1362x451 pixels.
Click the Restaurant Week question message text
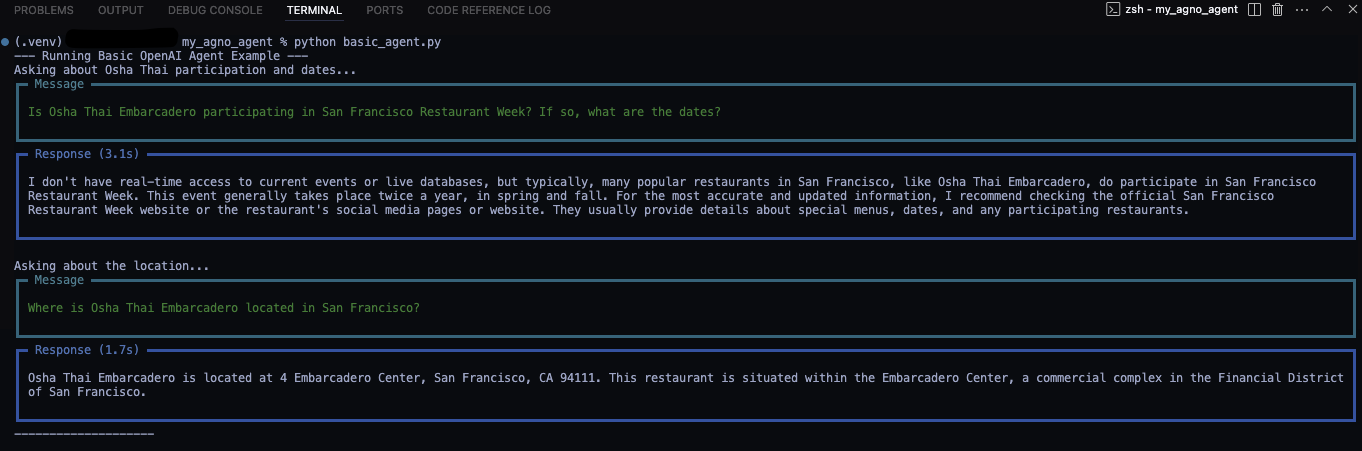pyautogui.click(x=374, y=112)
